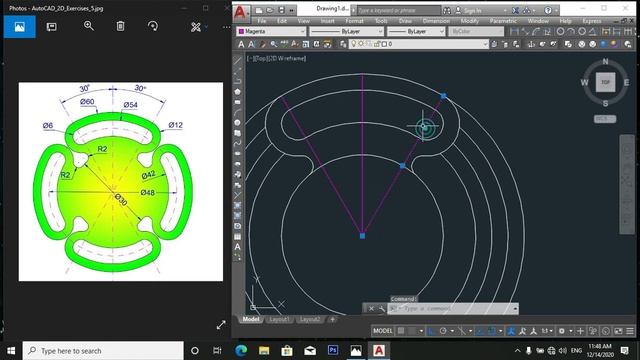
Task: Toggle object snap tracking in status bar
Action: point(480,331)
